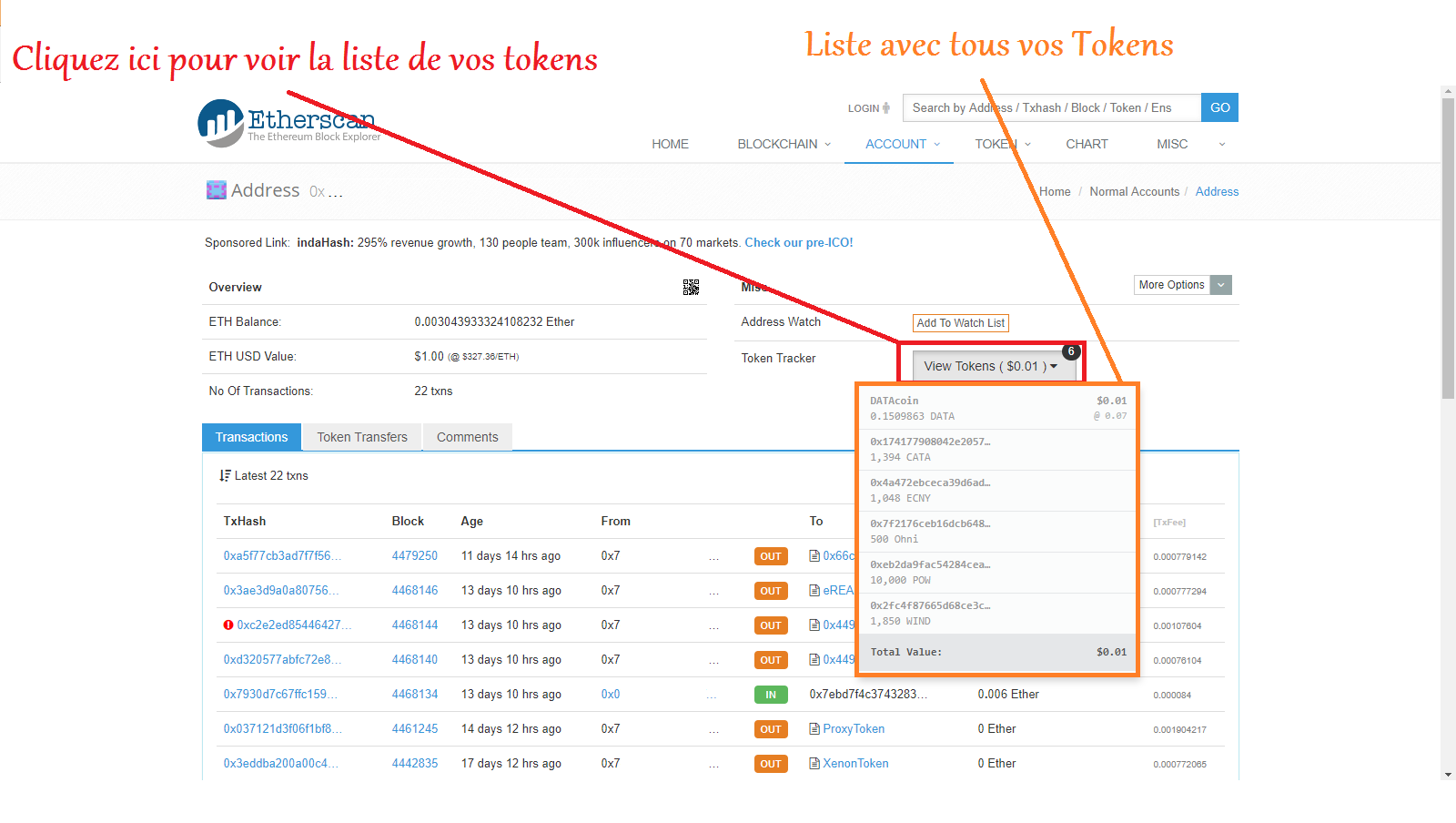This screenshot has width=1456, height=823.
Task: Click Check our pre-ICO! sponsored link
Action: click(799, 243)
